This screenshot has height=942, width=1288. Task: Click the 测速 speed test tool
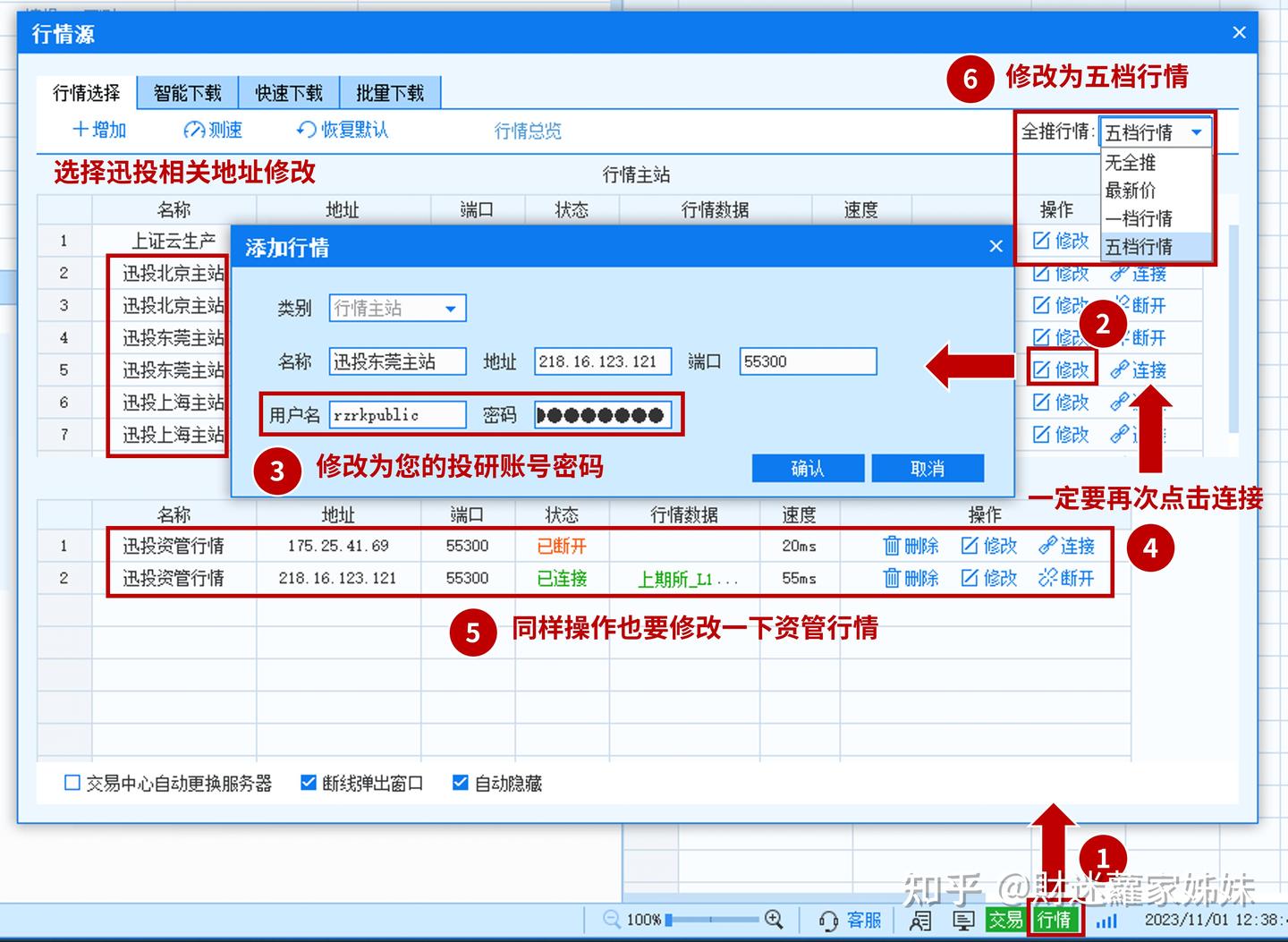tap(212, 131)
